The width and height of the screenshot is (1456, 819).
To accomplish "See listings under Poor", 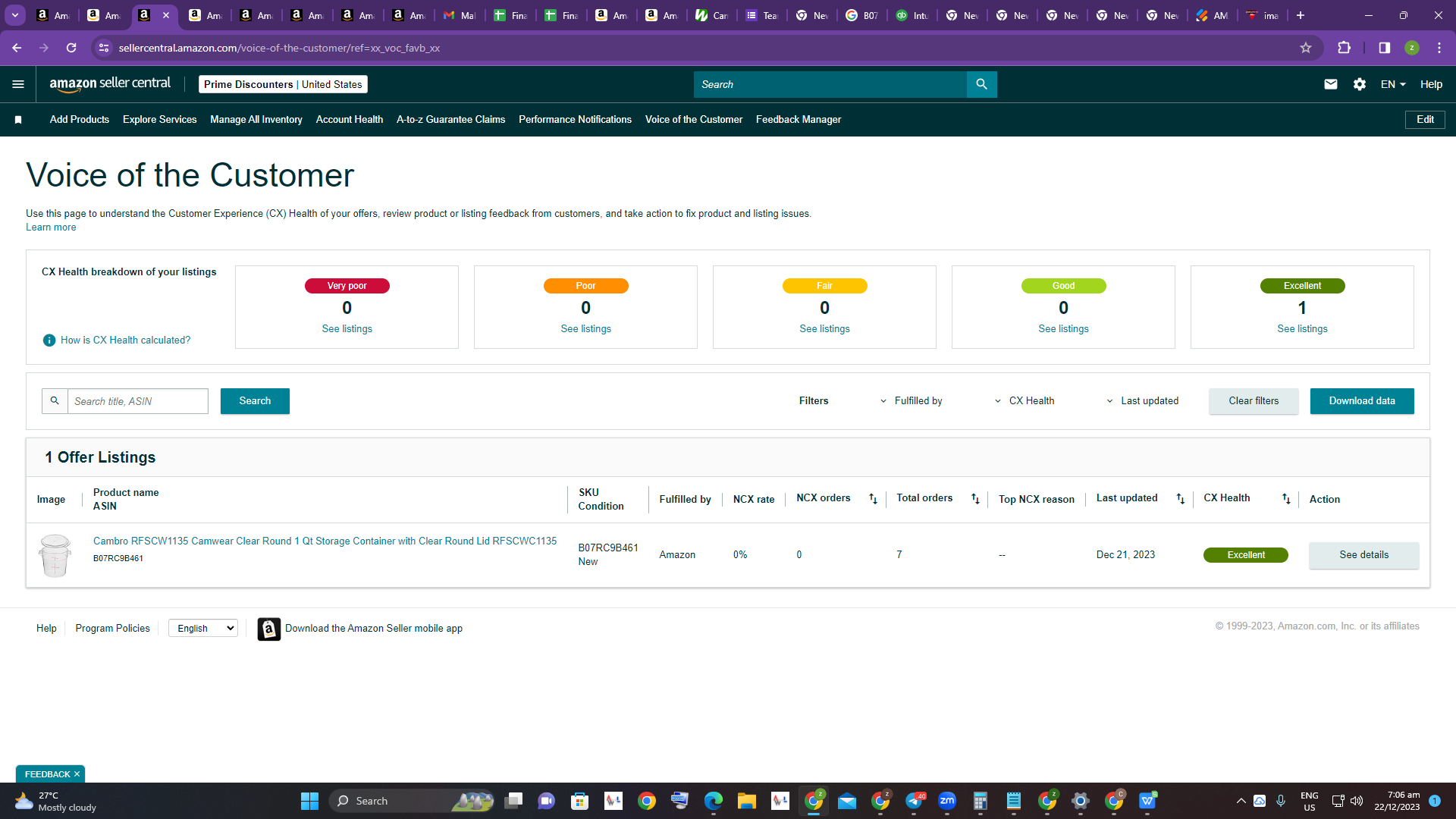I will pyautogui.click(x=585, y=329).
